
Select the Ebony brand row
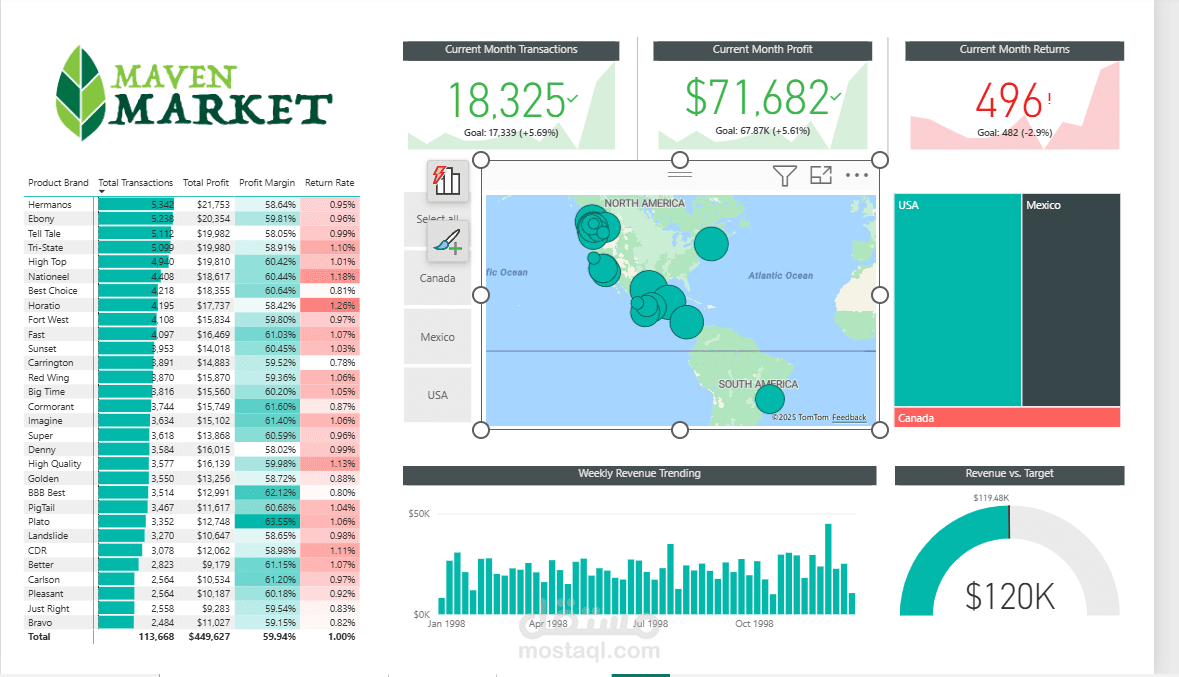tap(192, 219)
